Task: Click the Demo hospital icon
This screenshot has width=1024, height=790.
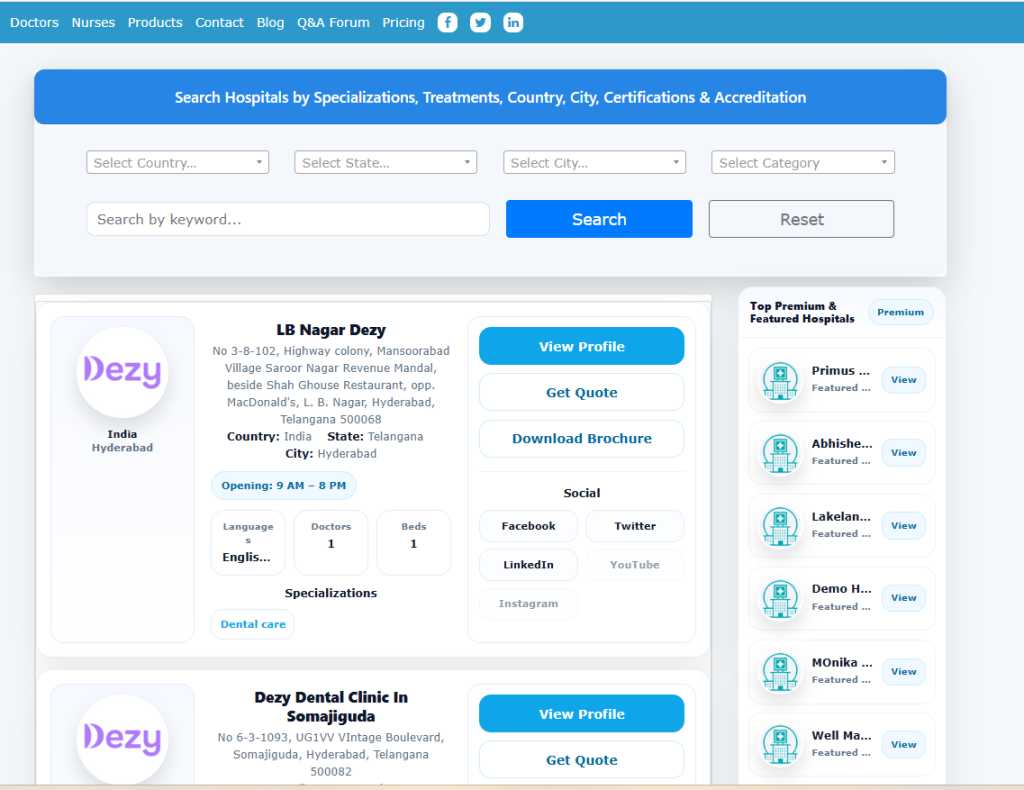Action: click(780, 598)
